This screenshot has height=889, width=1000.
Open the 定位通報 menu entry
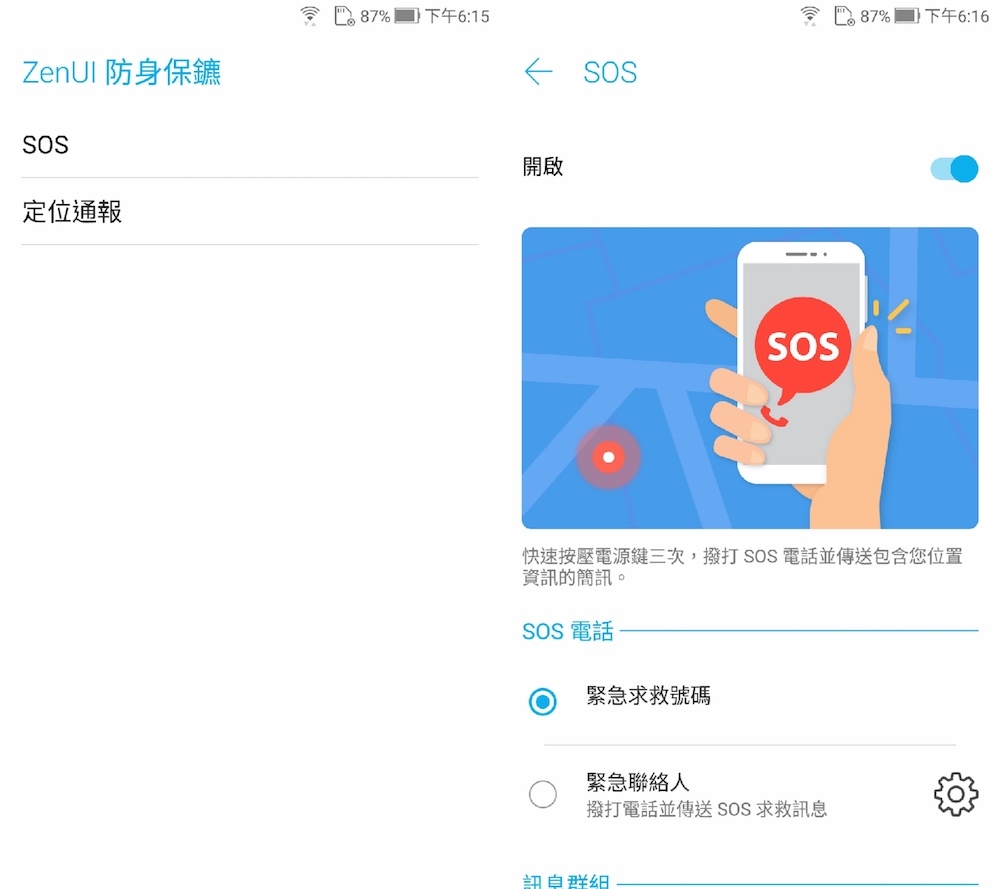coord(250,212)
